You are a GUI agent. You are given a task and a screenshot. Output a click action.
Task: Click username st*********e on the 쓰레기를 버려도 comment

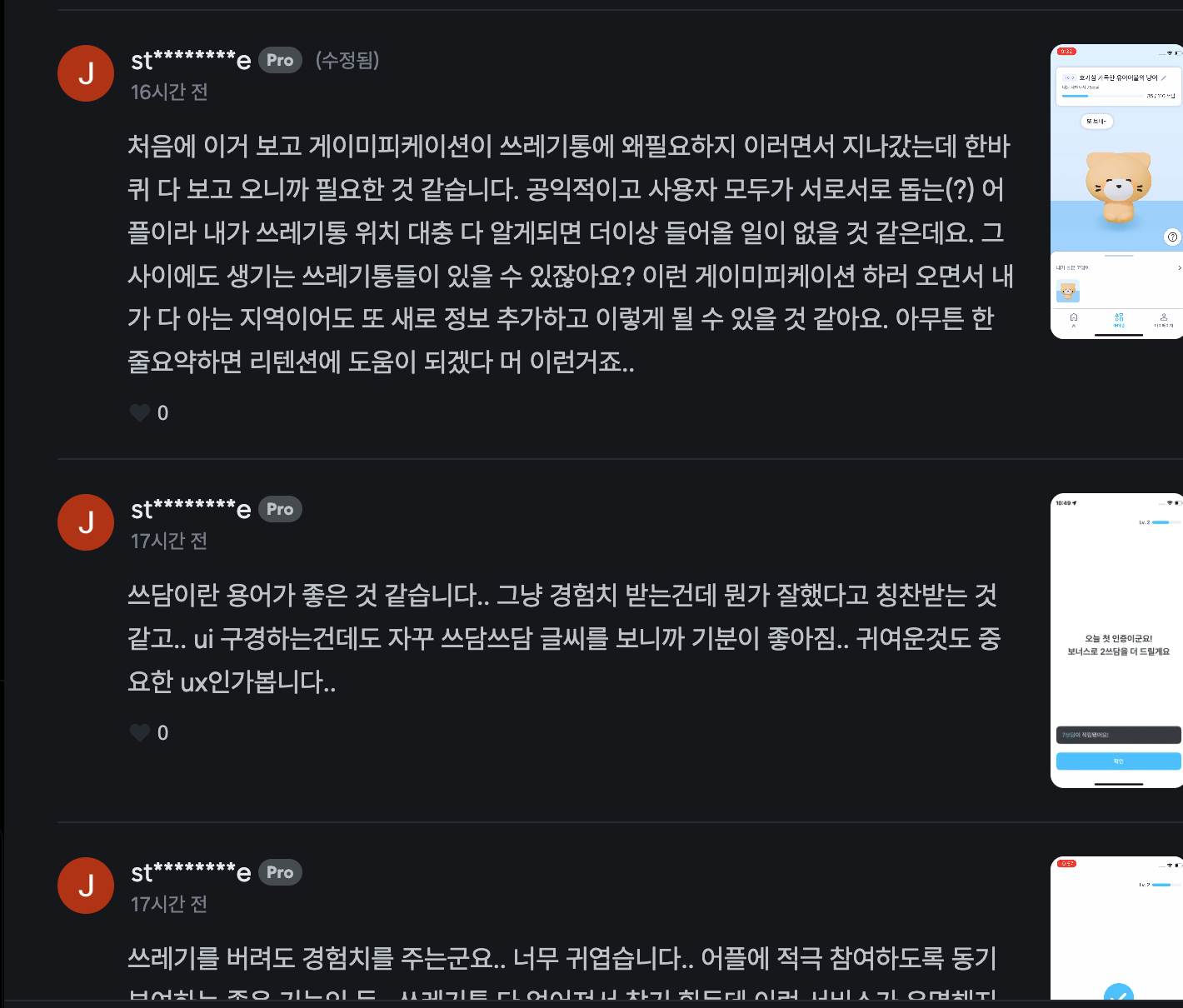click(x=191, y=872)
